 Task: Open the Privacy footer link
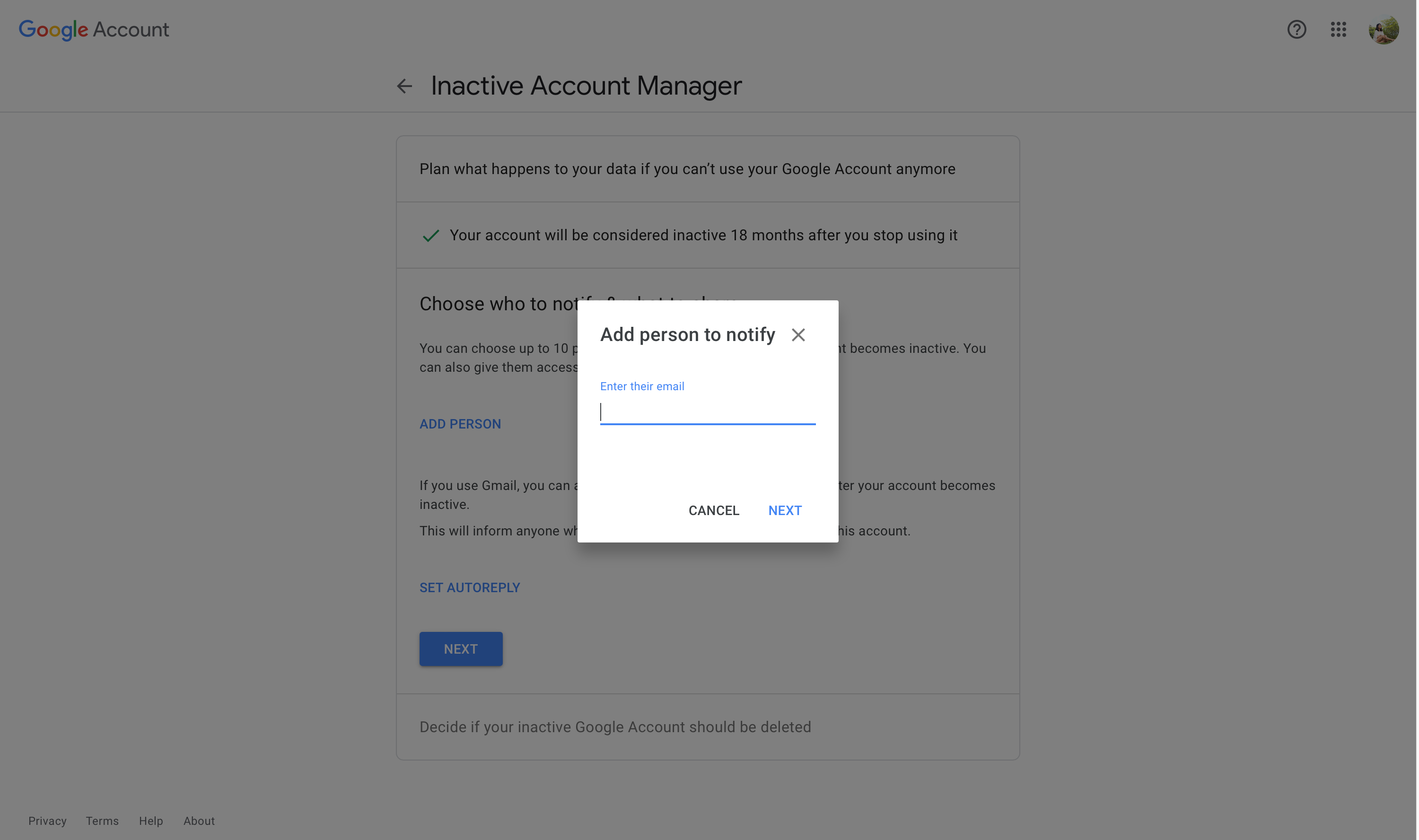pos(48,821)
